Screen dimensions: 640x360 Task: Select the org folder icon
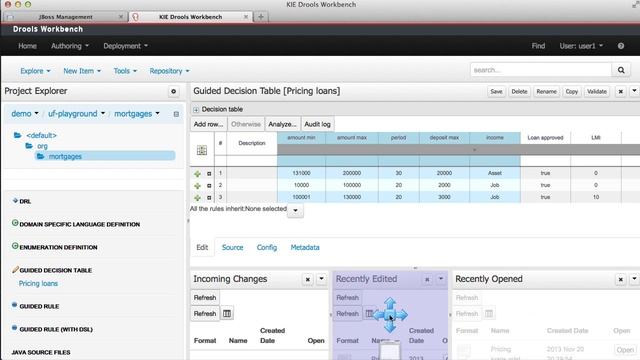point(29,146)
